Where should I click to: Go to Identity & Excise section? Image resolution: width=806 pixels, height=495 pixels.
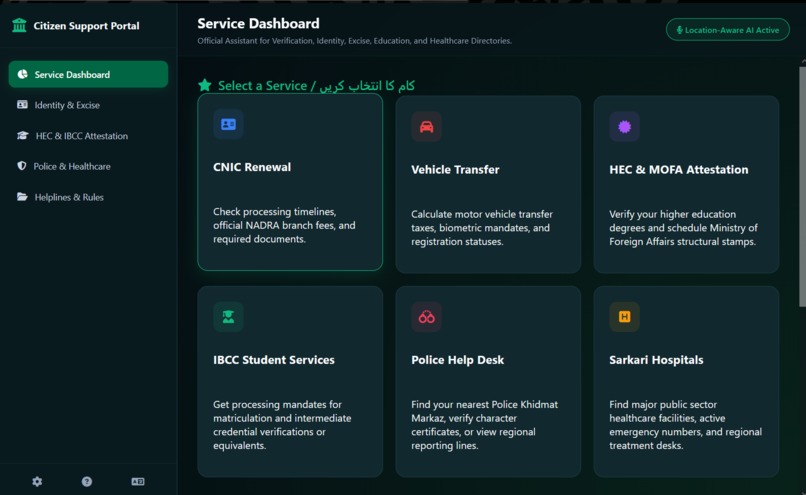pyautogui.click(x=88, y=105)
